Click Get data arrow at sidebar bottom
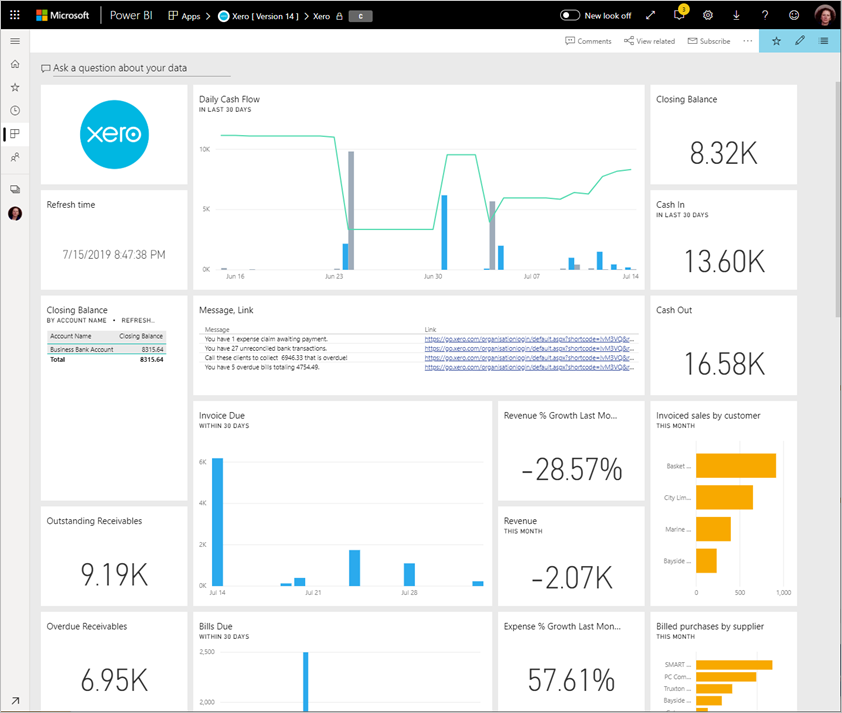 (x=15, y=701)
